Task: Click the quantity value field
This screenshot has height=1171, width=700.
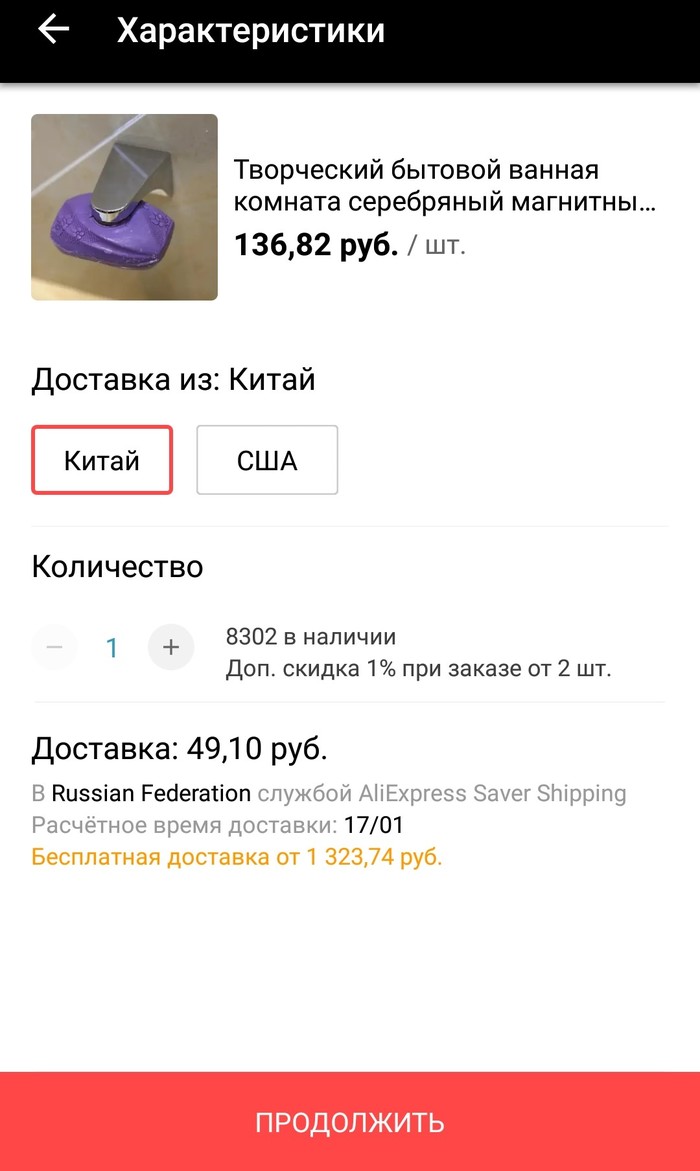Action: coord(112,648)
